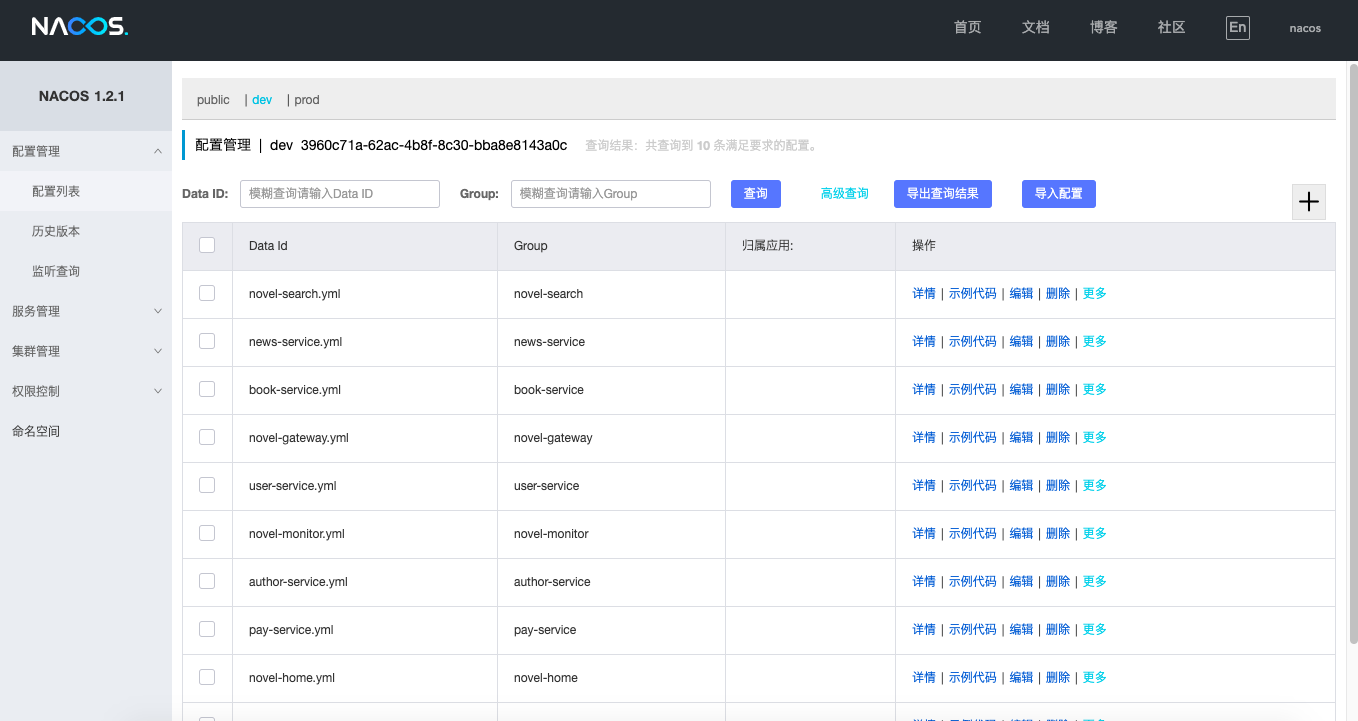Screen dimensions: 1358x721
Task: Click the NACOS logo in header
Action: point(80,27)
